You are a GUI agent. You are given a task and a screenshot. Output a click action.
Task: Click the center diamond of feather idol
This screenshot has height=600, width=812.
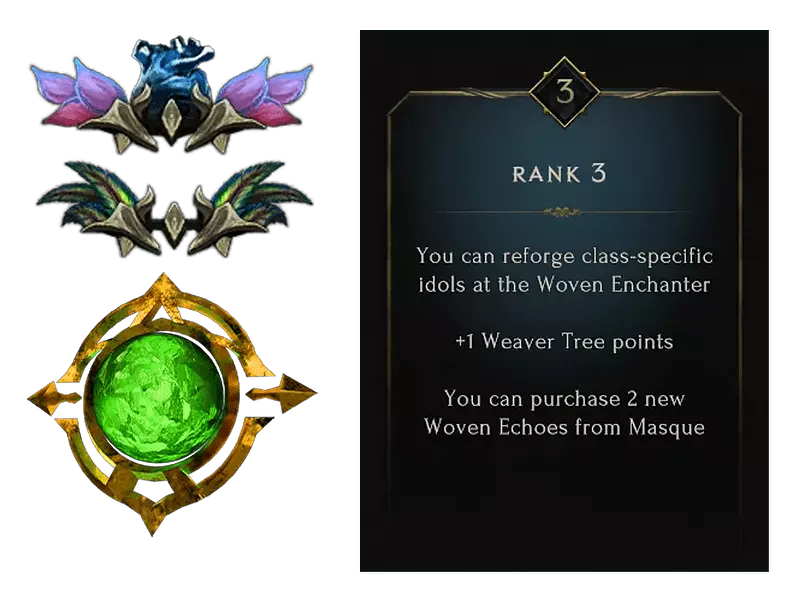pos(174,219)
